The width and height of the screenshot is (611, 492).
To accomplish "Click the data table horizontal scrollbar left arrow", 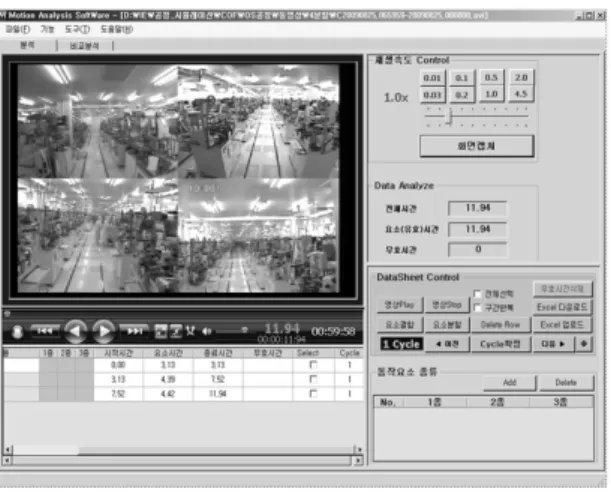I will [x=7, y=450].
